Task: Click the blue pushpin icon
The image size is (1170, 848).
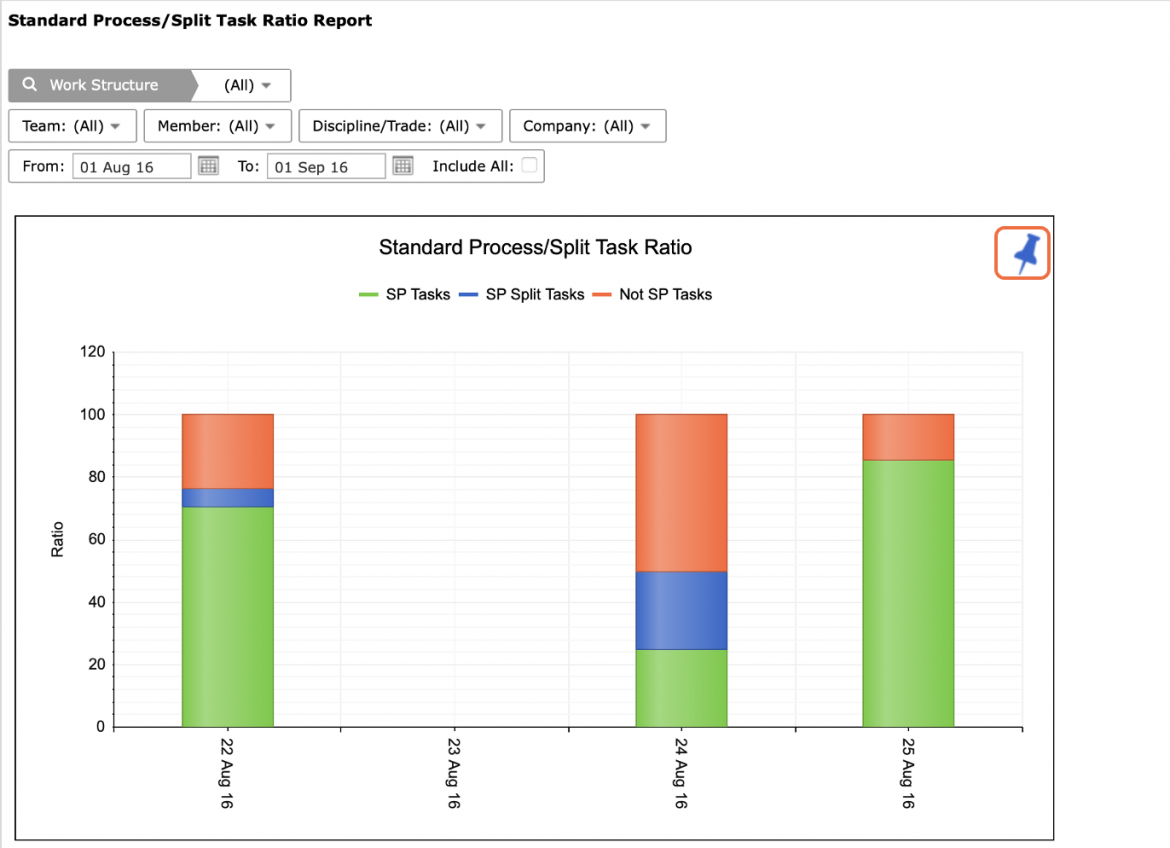Action: pos(1022,253)
